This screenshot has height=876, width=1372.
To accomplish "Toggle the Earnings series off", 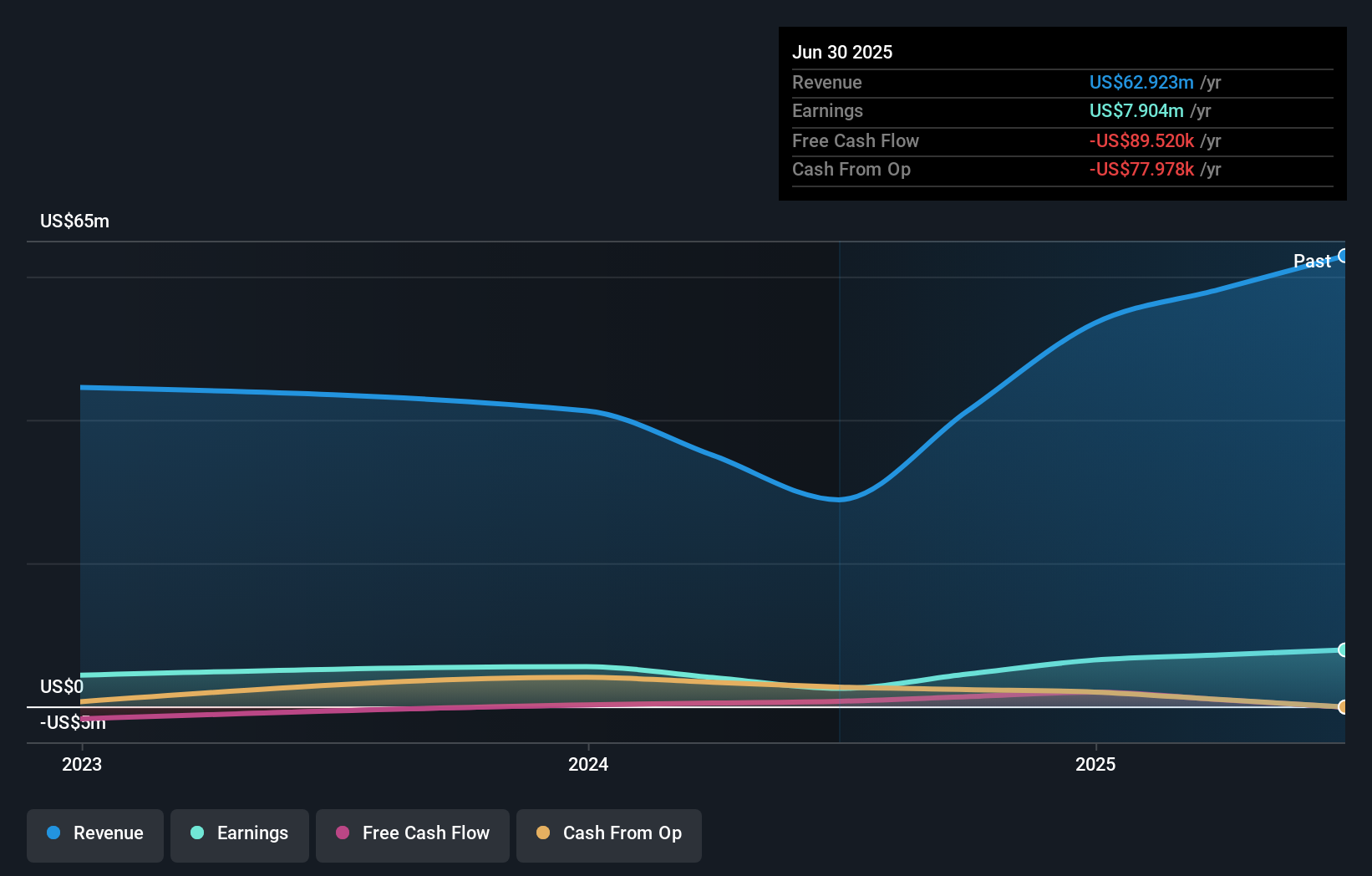I will coord(239,834).
